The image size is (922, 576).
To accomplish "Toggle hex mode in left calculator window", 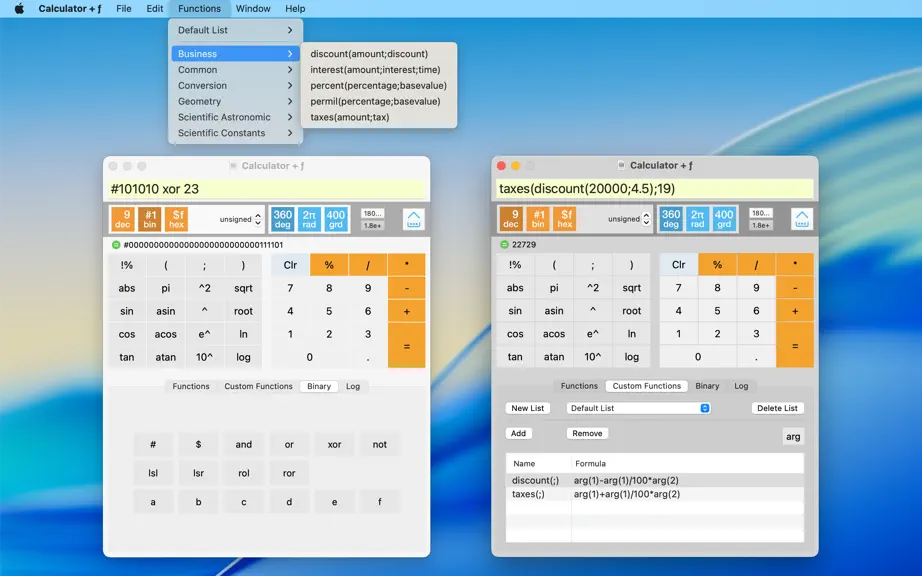I will 176,219.
